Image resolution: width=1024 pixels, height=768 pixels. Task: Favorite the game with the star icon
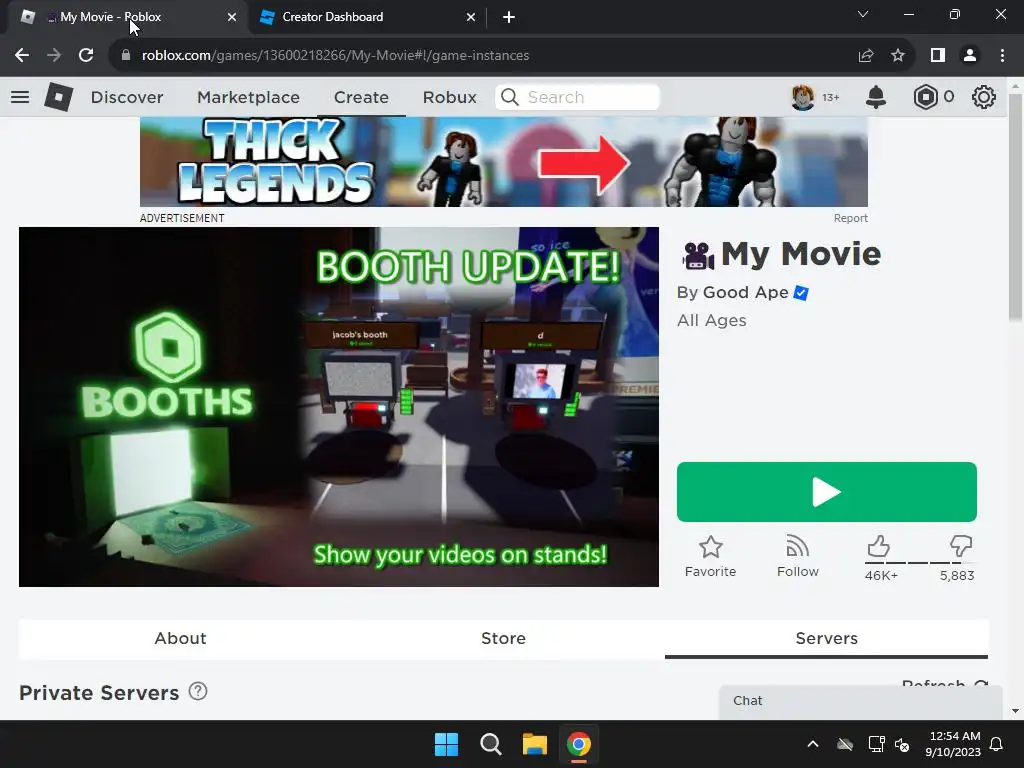click(x=711, y=547)
